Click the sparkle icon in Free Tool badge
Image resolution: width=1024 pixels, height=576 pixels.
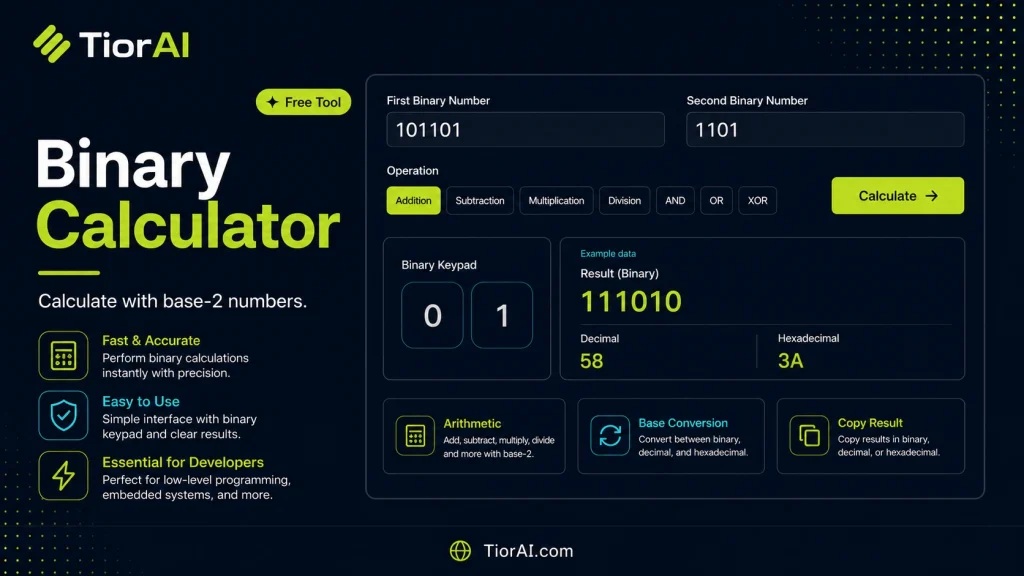point(272,102)
